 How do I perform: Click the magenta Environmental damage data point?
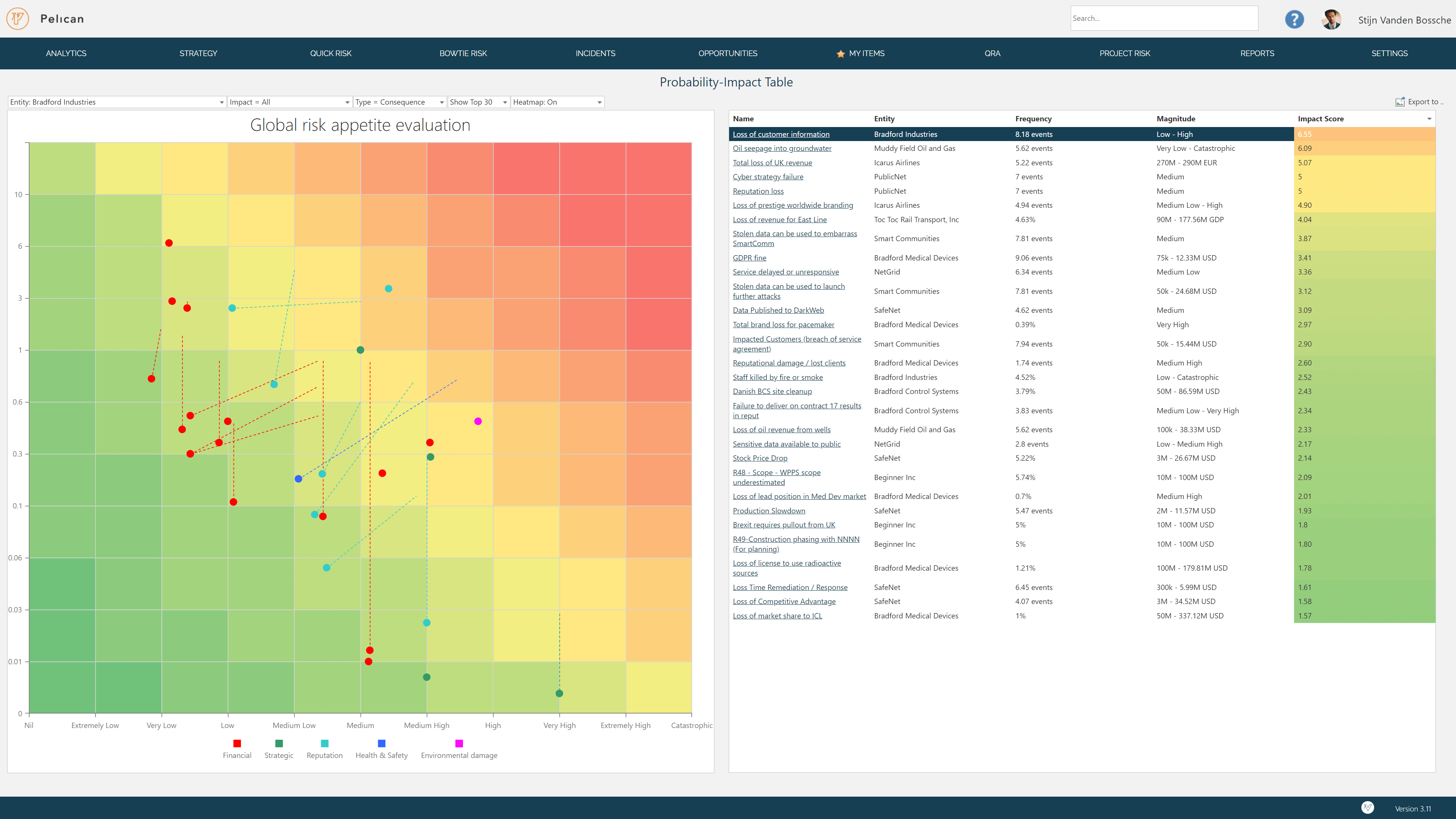(x=478, y=421)
